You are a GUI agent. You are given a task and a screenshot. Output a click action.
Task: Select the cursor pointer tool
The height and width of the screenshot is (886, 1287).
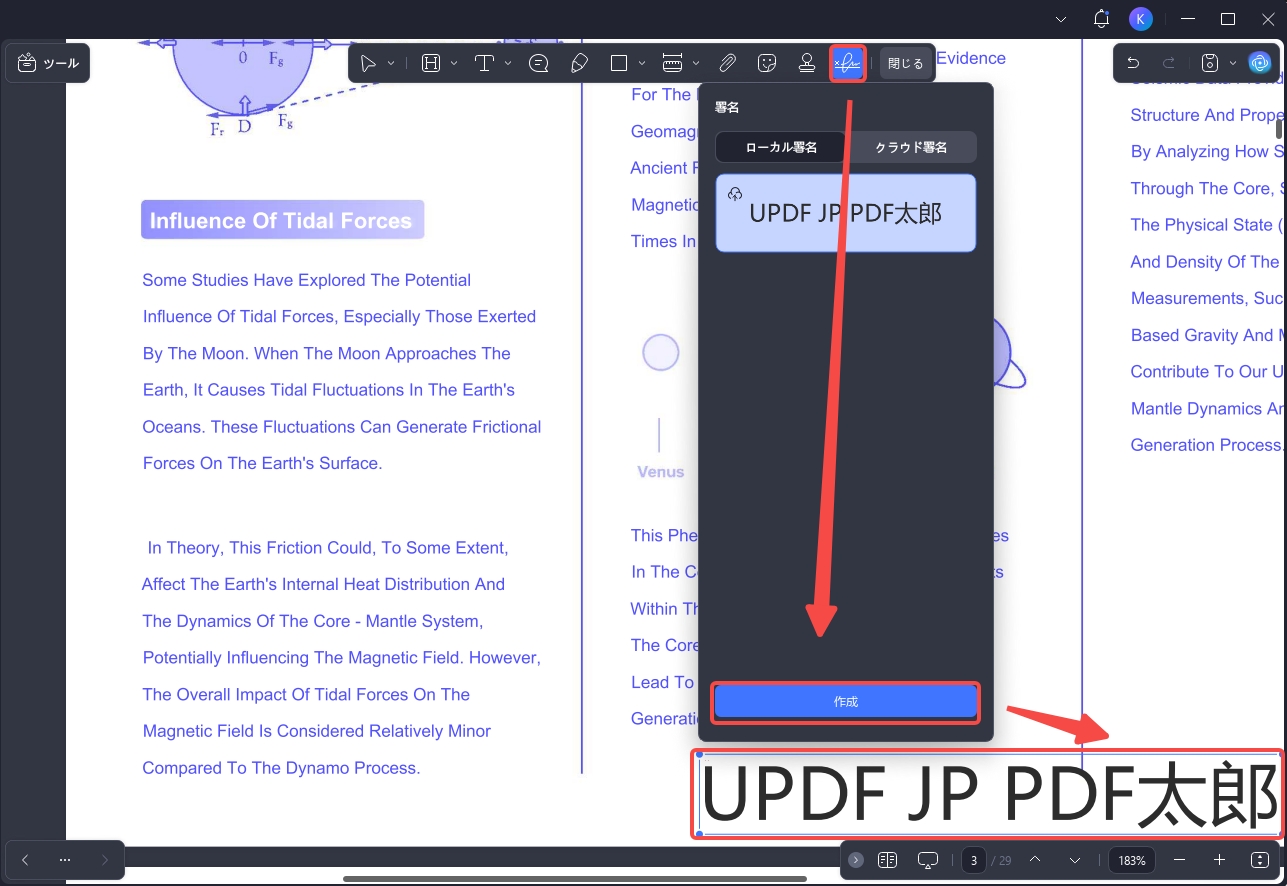(x=369, y=63)
